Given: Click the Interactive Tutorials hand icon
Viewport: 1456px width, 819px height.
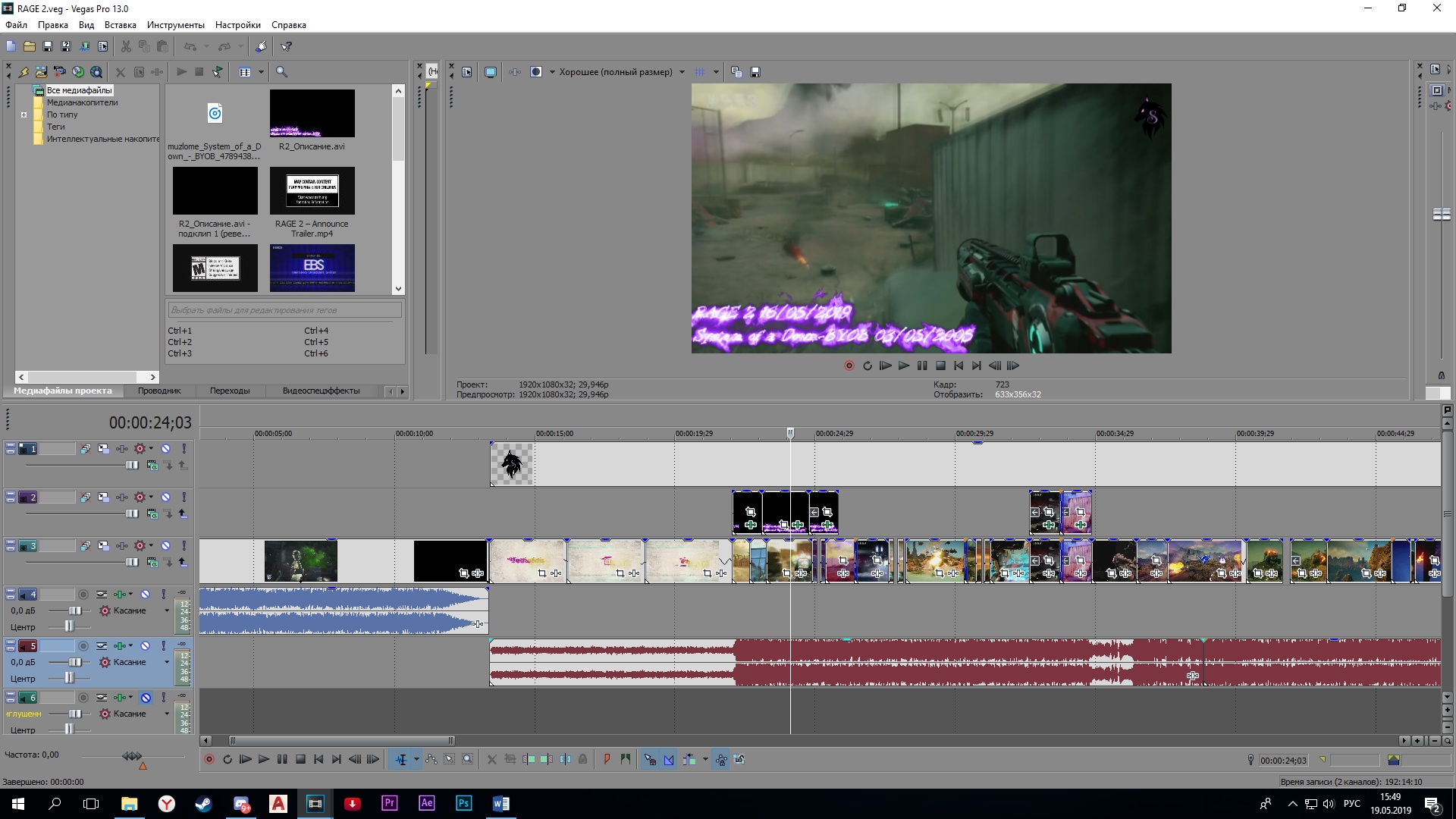Looking at the screenshot, I should (261, 46).
